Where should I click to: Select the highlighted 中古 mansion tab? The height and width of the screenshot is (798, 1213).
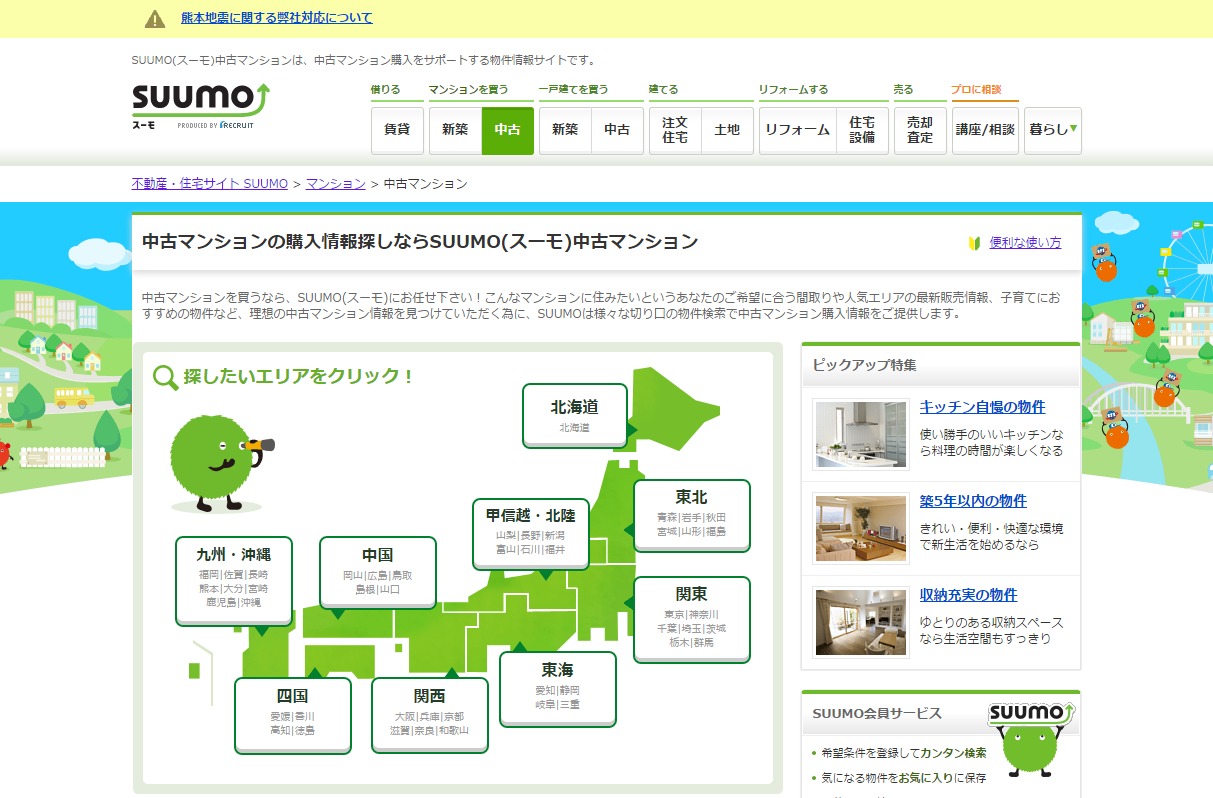pos(508,131)
